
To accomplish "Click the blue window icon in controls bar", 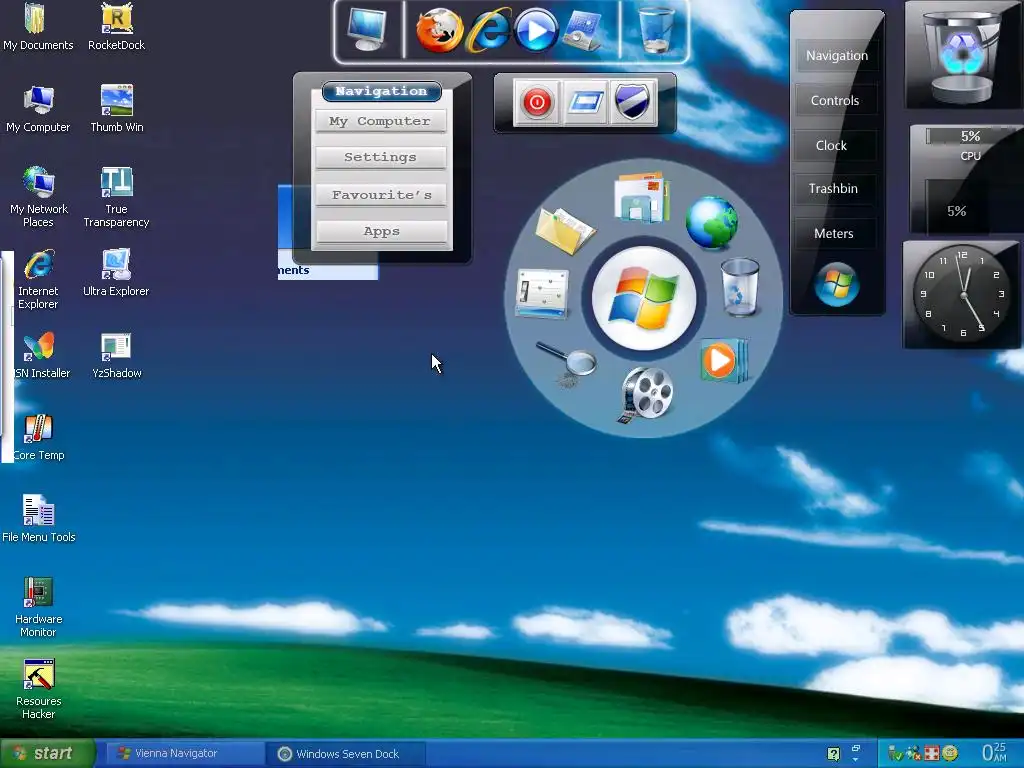I will pyautogui.click(x=584, y=102).
